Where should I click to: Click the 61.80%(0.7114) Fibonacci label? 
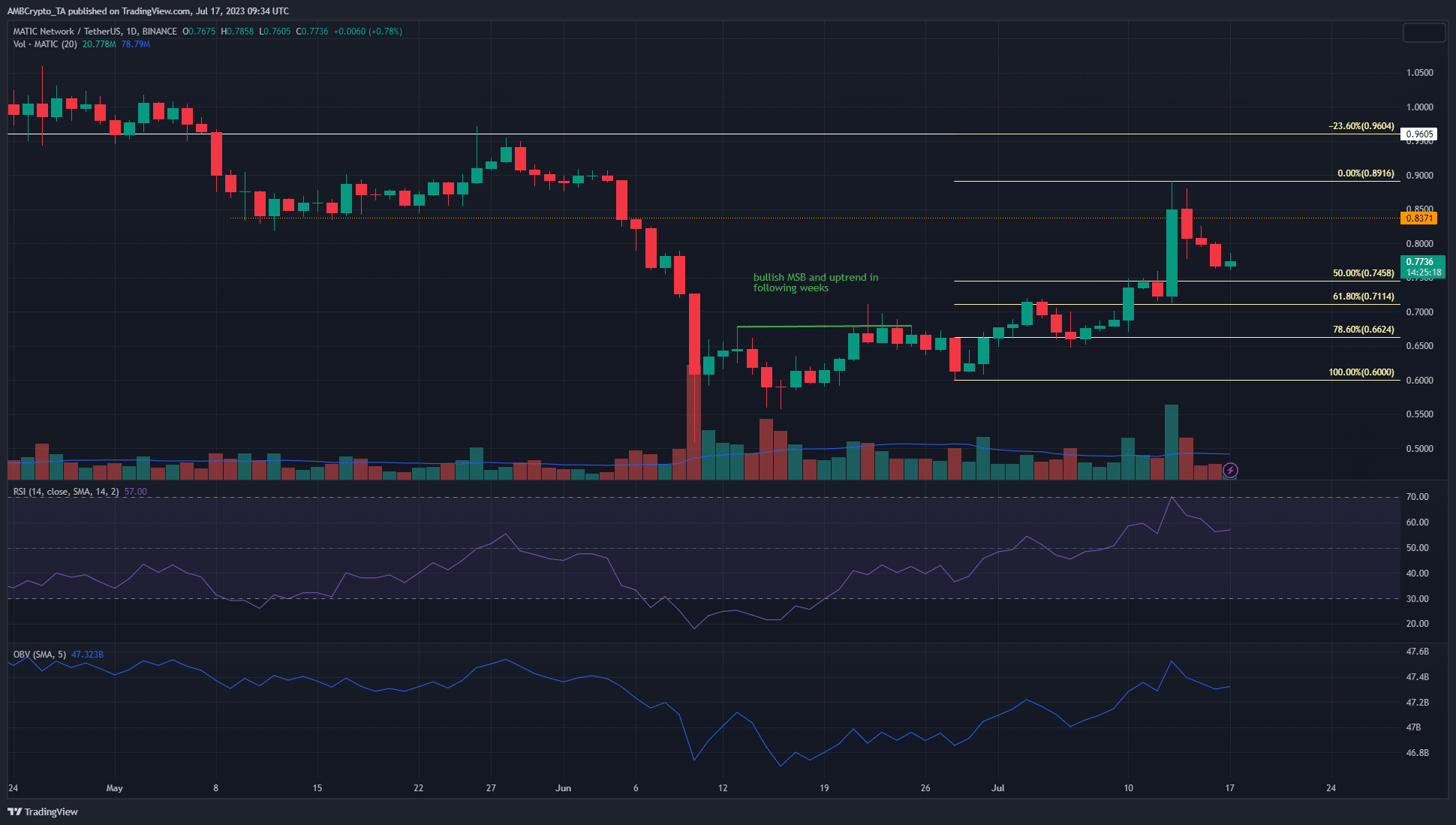(x=1364, y=297)
